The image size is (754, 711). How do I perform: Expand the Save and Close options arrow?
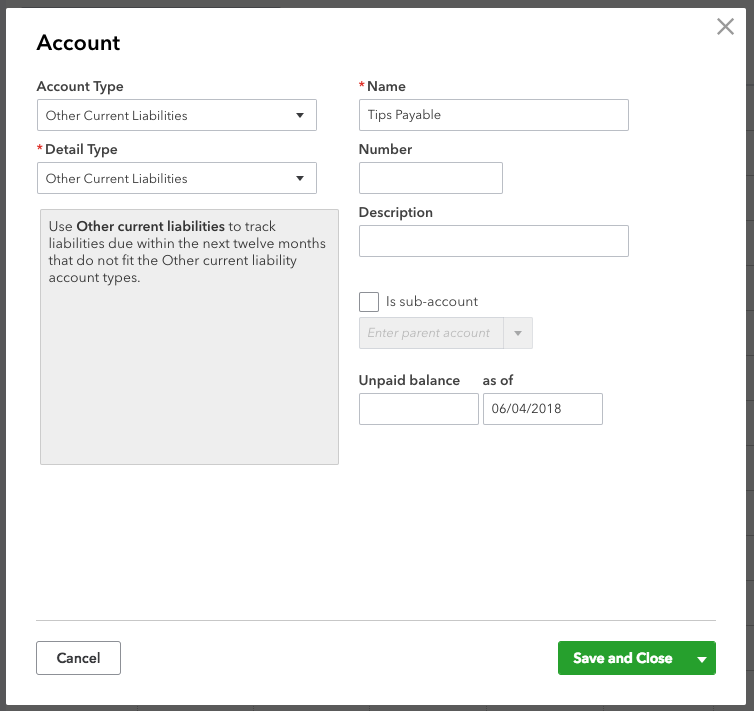(x=702, y=659)
